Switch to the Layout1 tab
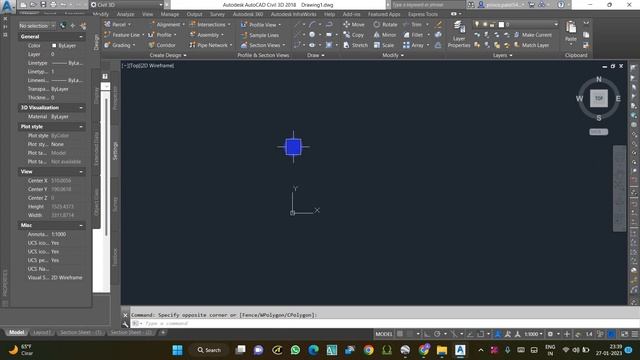The height and width of the screenshot is (360, 640). point(42,333)
